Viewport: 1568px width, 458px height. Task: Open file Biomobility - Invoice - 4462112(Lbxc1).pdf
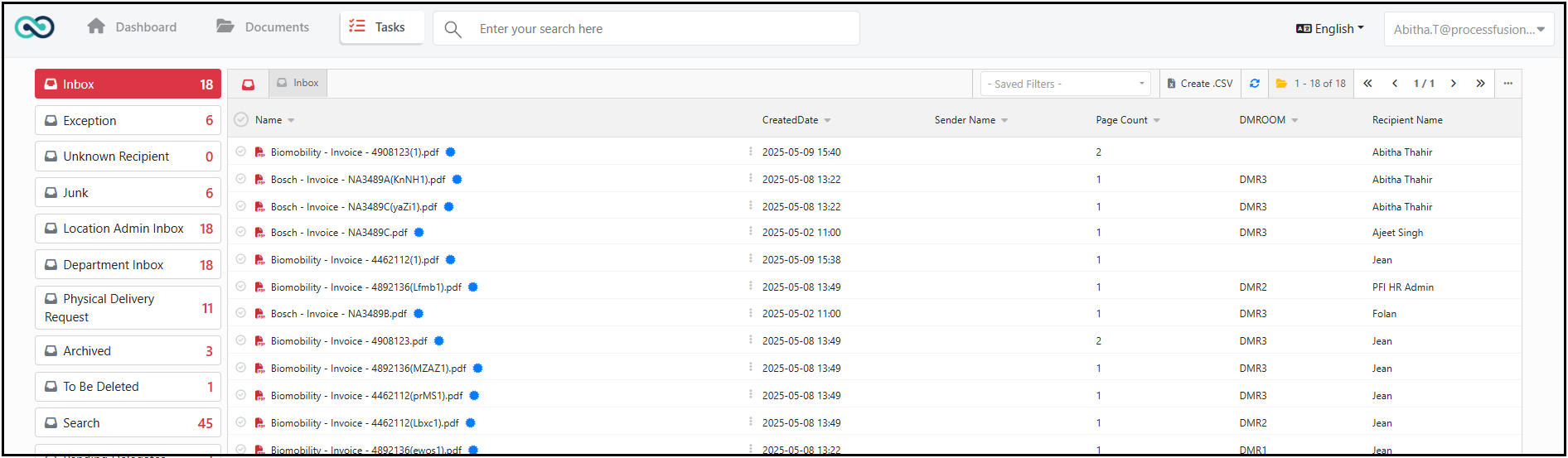365,423
